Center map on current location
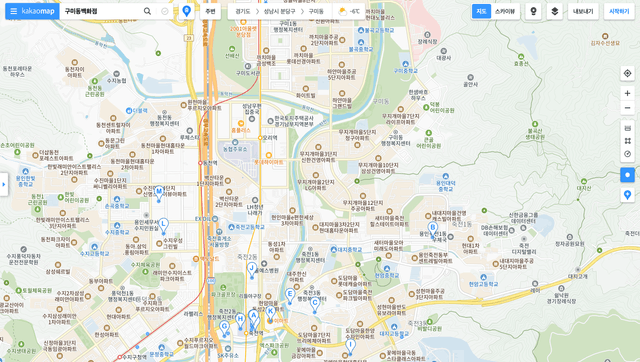 tap(627, 73)
